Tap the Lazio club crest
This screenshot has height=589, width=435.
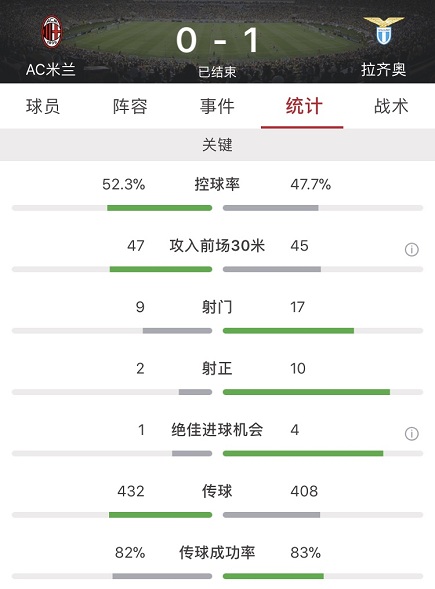coord(384,30)
